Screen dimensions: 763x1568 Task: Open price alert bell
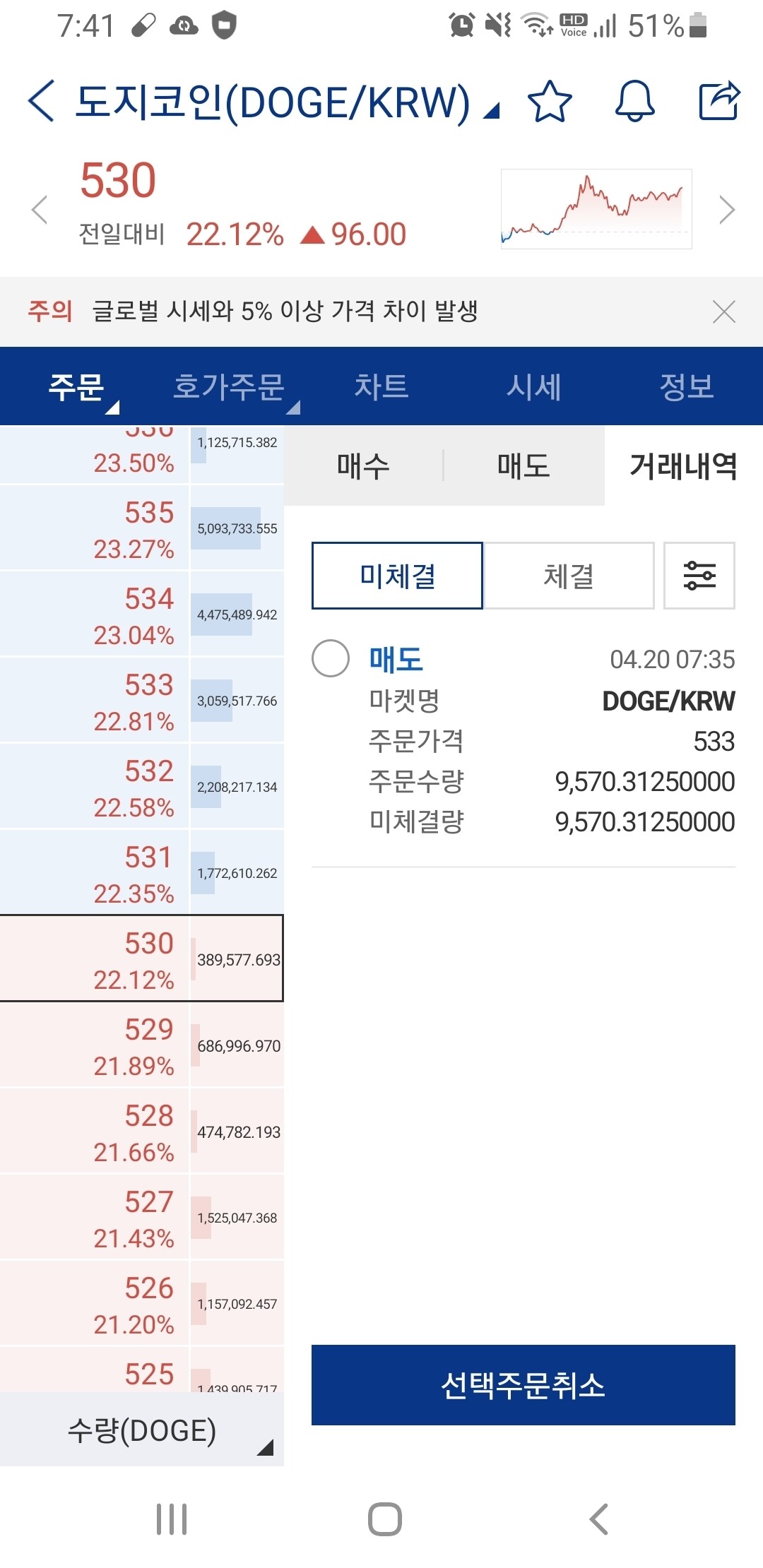tap(634, 101)
